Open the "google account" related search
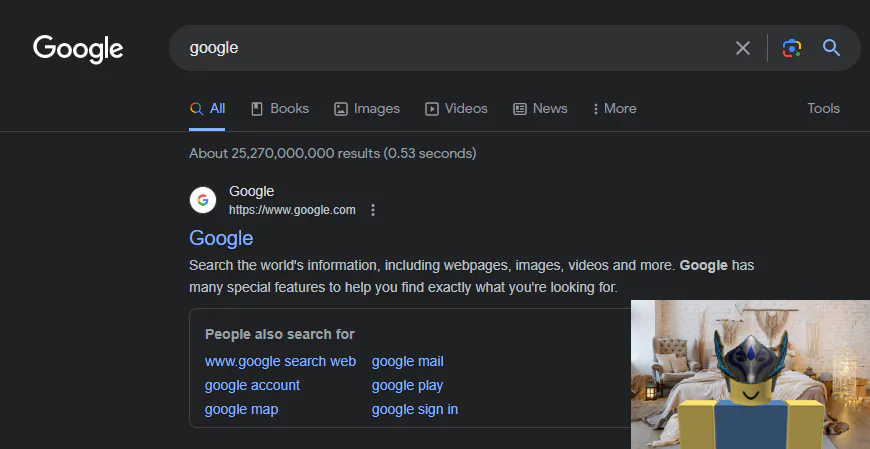The width and height of the screenshot is (870, 449). click(252, 385)
